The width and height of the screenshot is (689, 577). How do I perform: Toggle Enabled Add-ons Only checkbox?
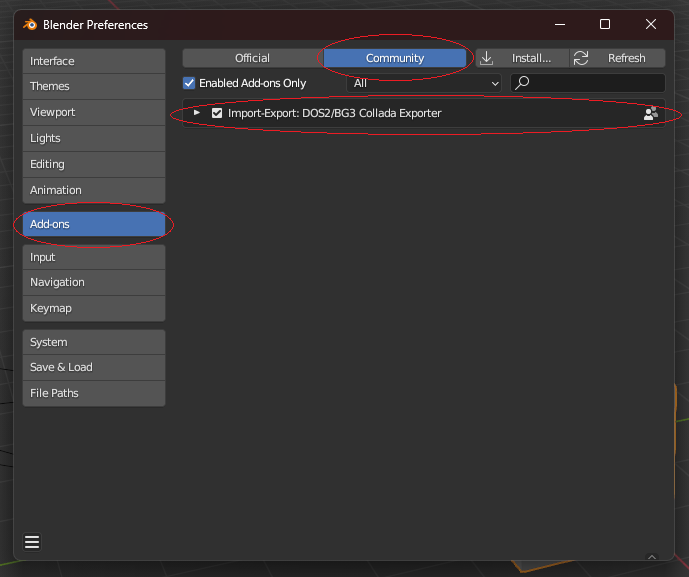[190, 83]
